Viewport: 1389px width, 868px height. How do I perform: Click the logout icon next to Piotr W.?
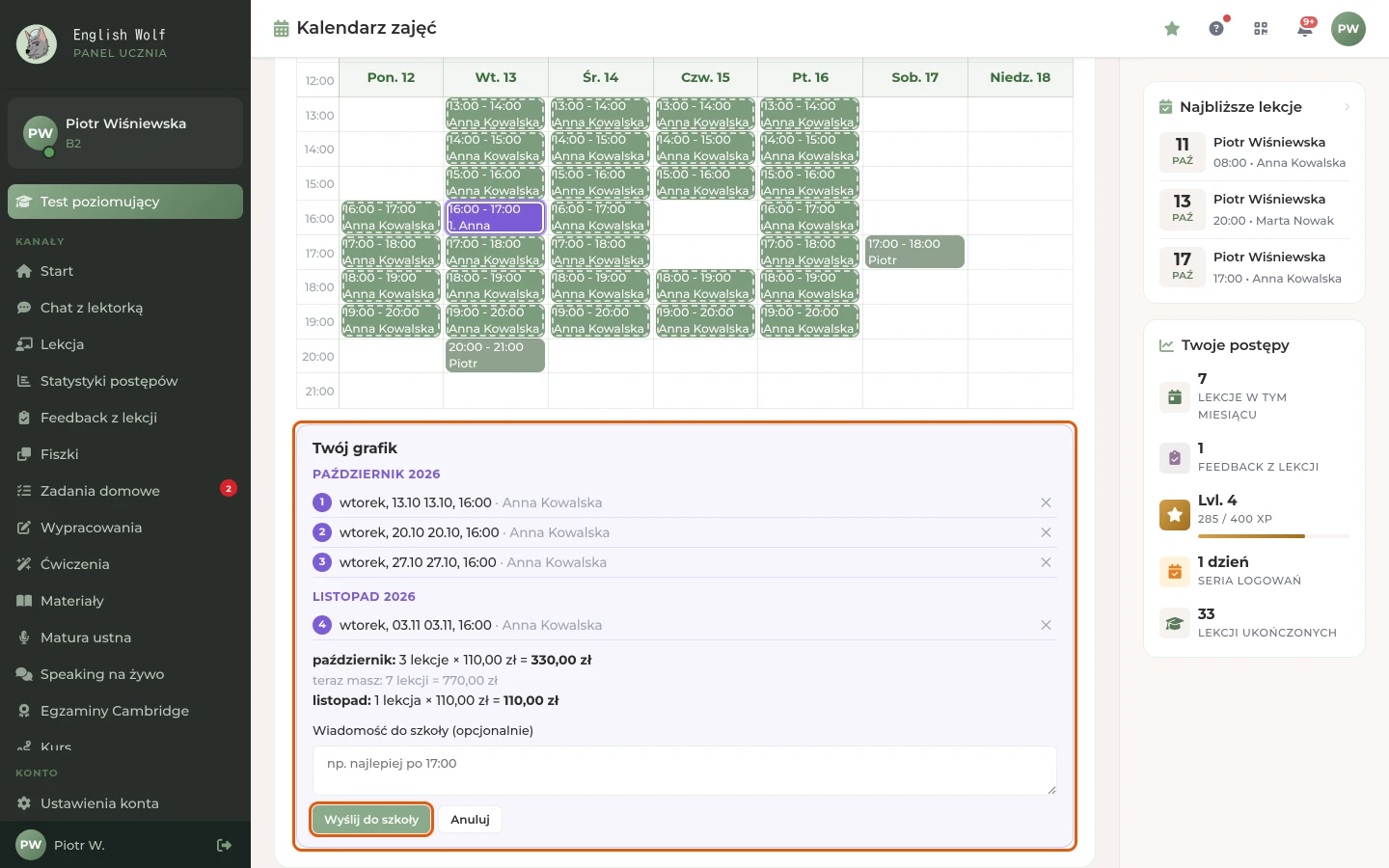coord(224,845)
